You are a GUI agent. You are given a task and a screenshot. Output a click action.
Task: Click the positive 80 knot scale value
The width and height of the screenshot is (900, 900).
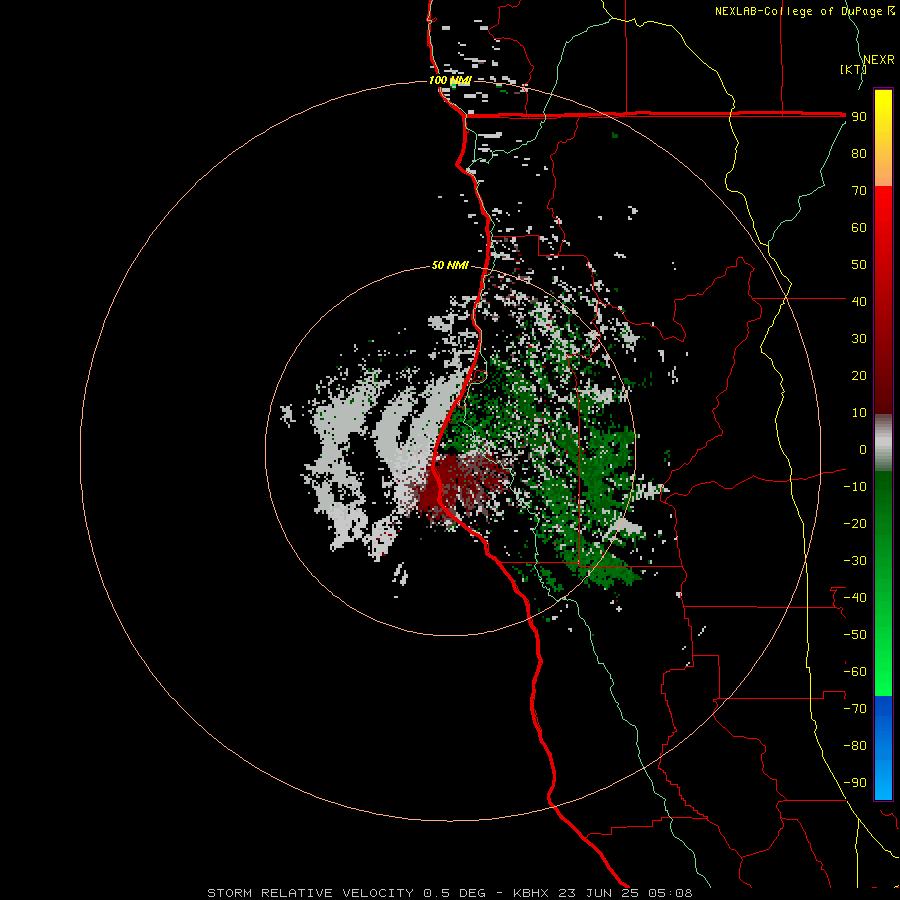click(x=859, y=154)
